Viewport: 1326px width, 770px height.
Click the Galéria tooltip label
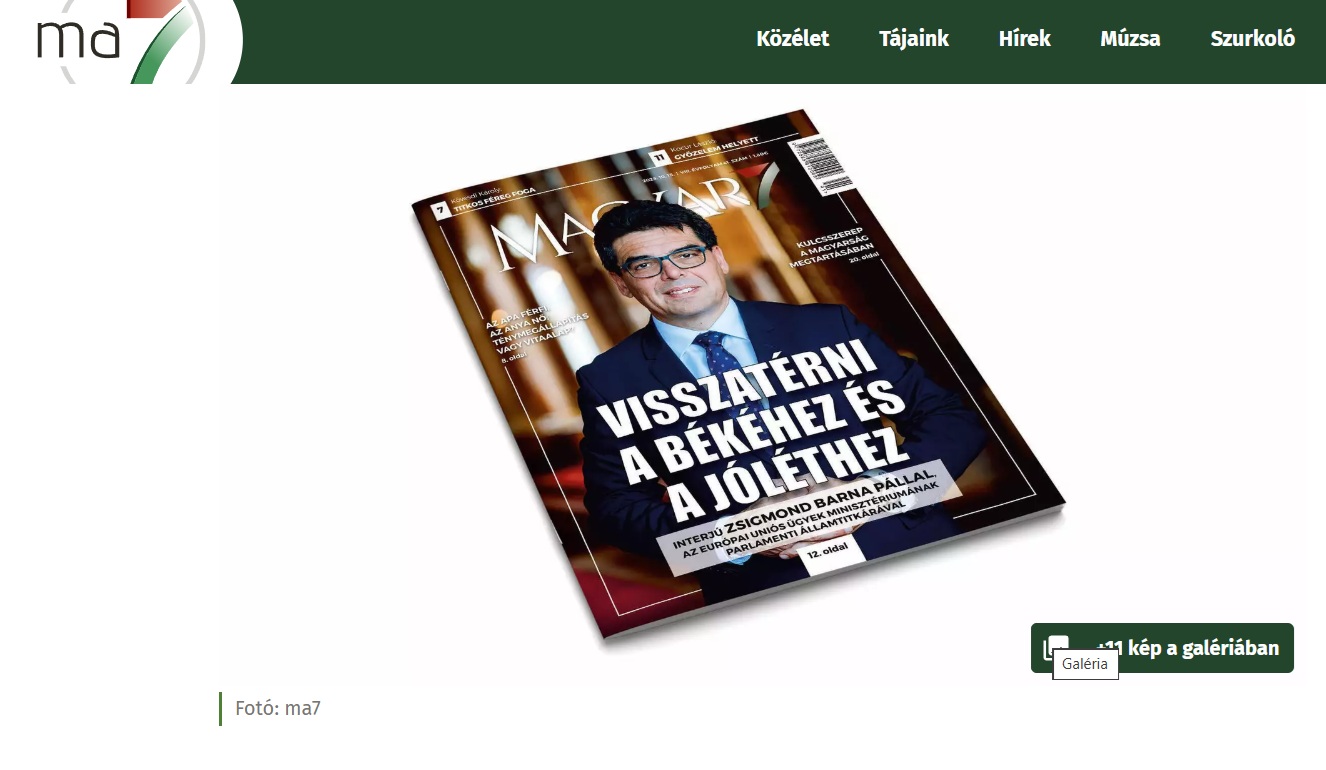click(1085, 664)
